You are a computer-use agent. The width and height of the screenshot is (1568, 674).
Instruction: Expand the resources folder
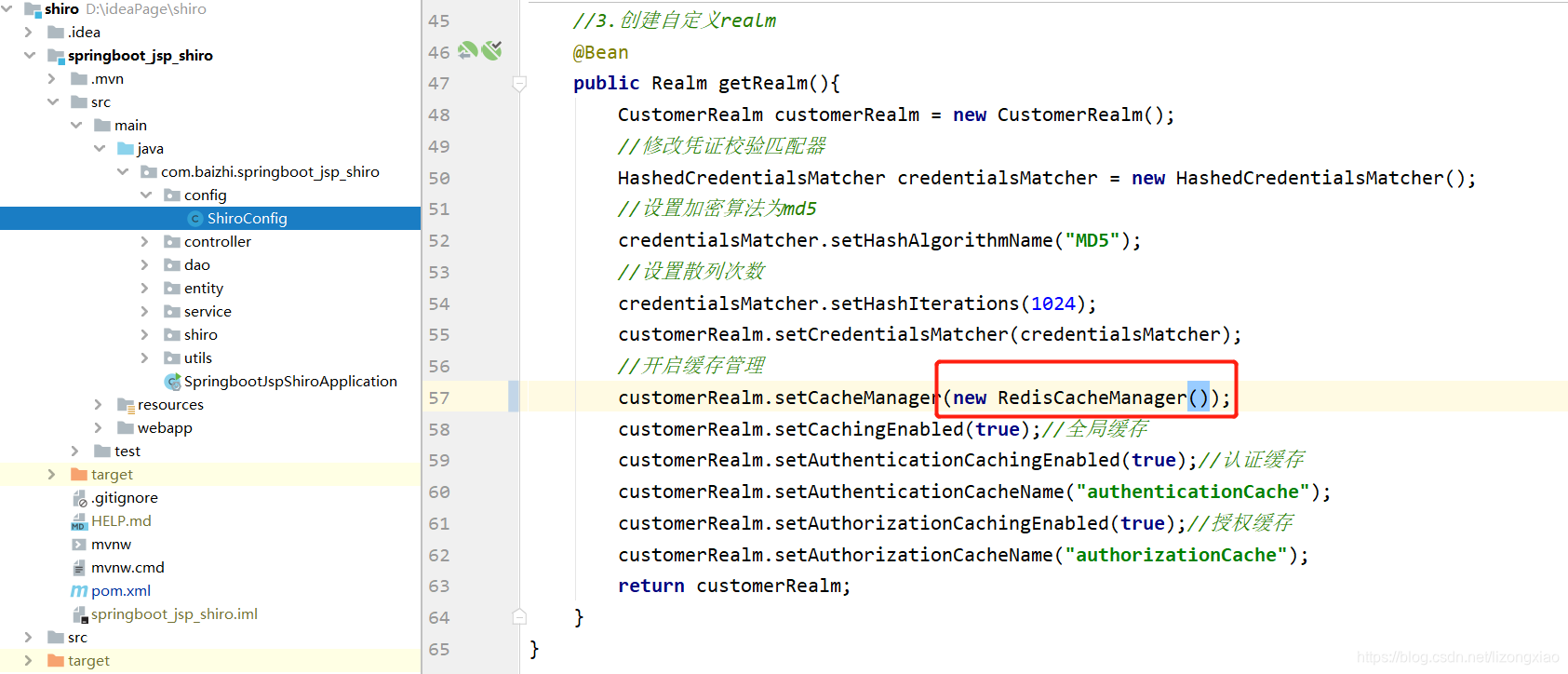click(99, 405)
